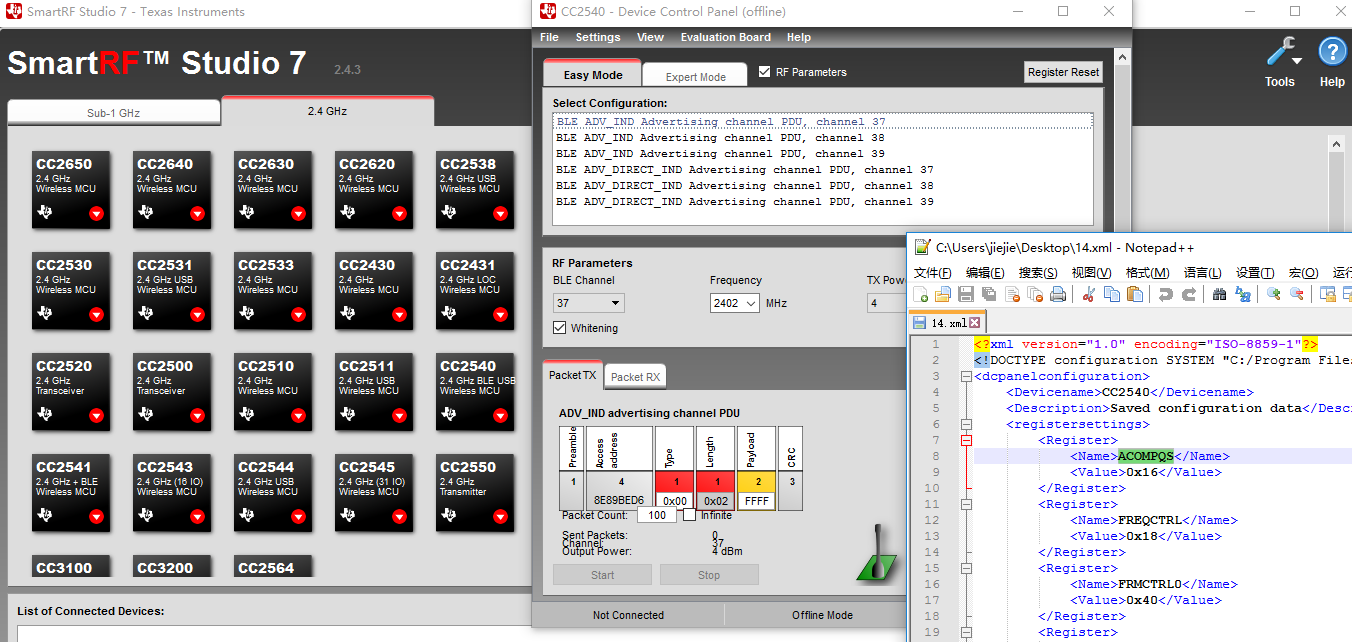Collapse the ACOMPQS Register fold marker
The width and height of the screenshot is (1352, 642).
[x=966, y=440]
